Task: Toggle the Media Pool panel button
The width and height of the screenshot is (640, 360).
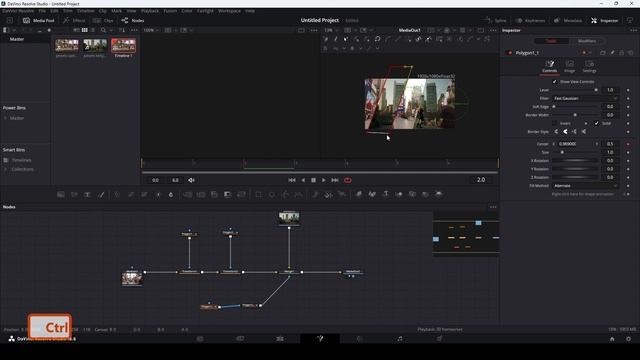Action: pyautogui.click(x=38, y=20)
